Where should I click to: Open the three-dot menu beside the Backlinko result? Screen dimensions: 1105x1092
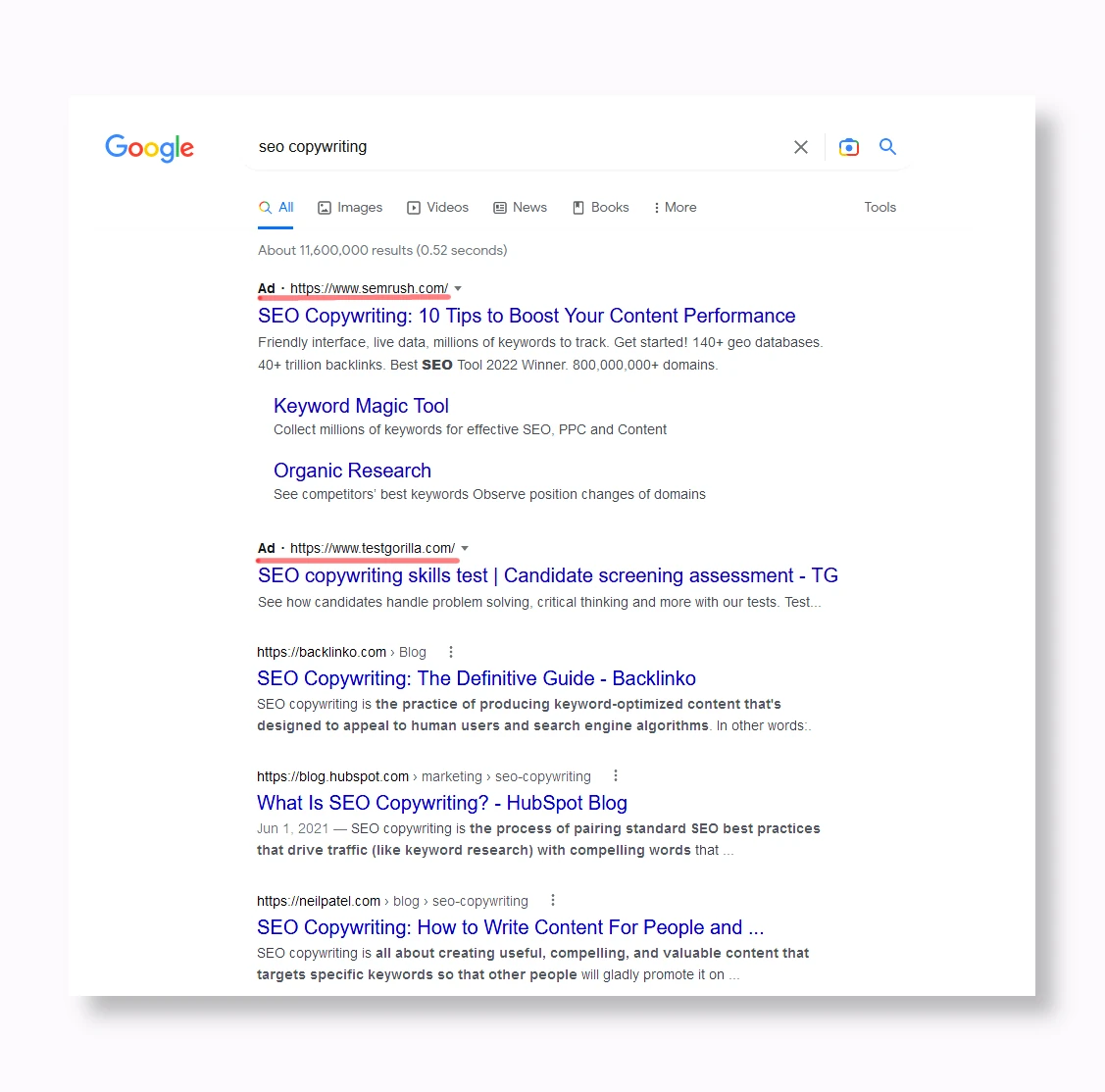pos(450,651)
